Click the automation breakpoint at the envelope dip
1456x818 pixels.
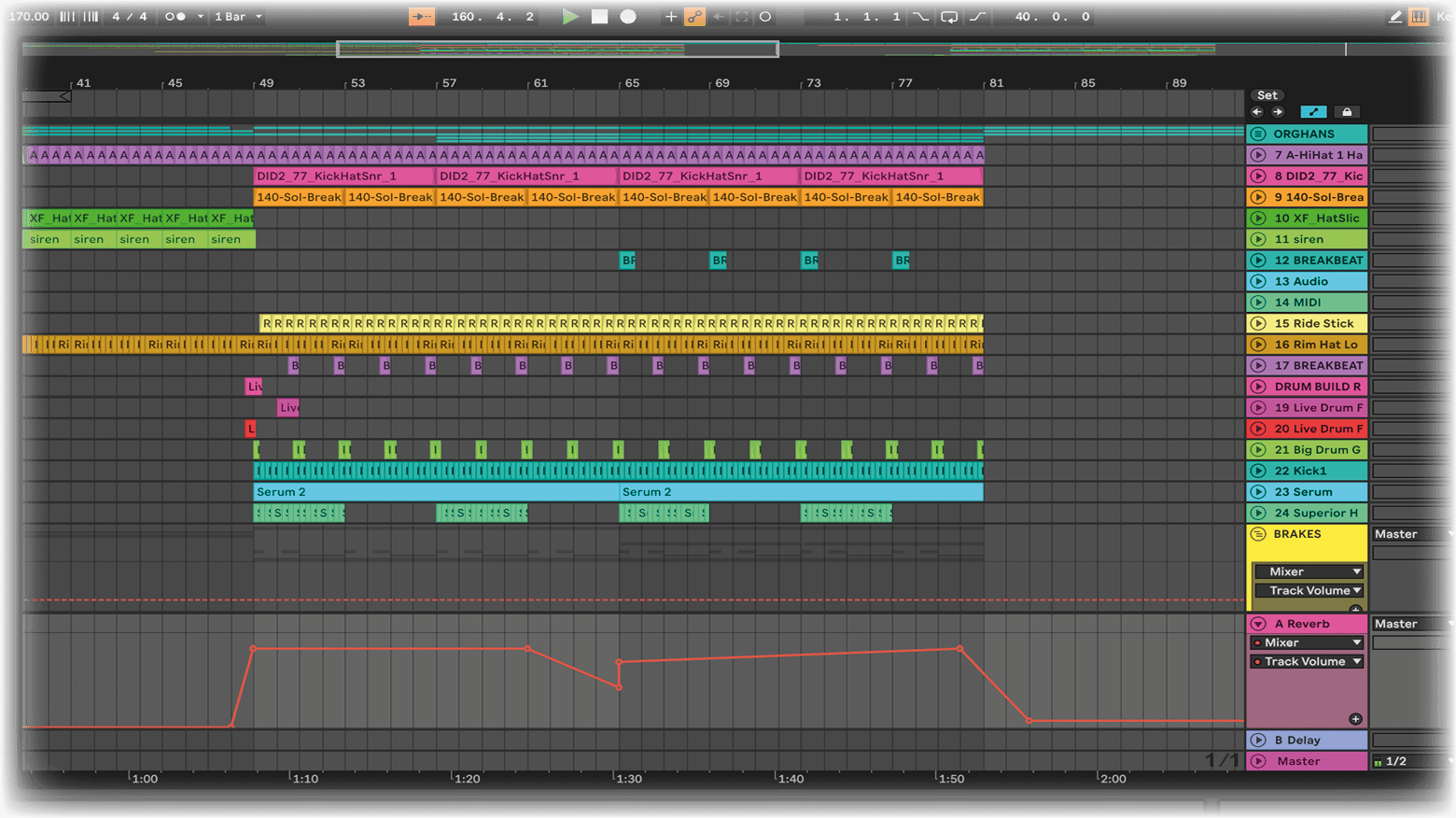[619, 687]
